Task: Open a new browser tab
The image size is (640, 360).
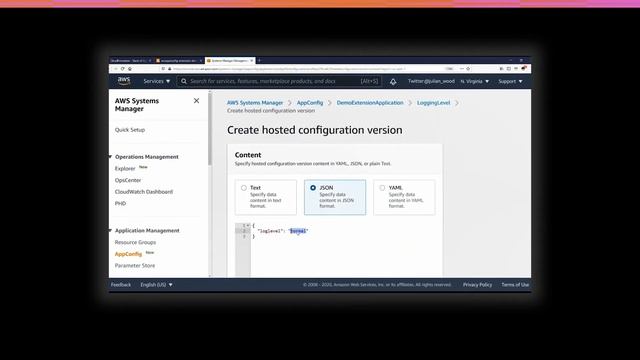Action: point(259,60)
